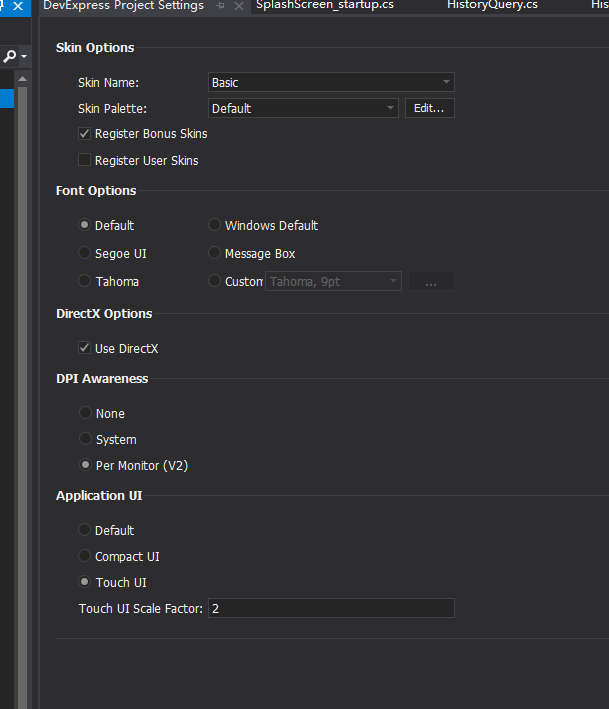Click the scrollbar up arrow
The image size is (609, 709).
coord(22,79)
